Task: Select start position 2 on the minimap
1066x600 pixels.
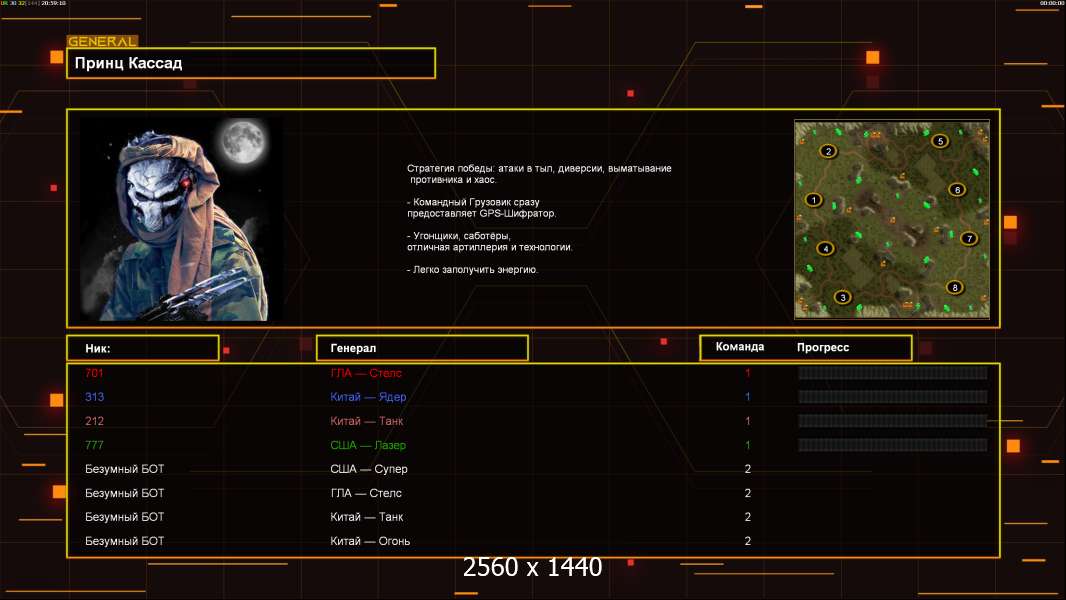Action: point(828,152)
